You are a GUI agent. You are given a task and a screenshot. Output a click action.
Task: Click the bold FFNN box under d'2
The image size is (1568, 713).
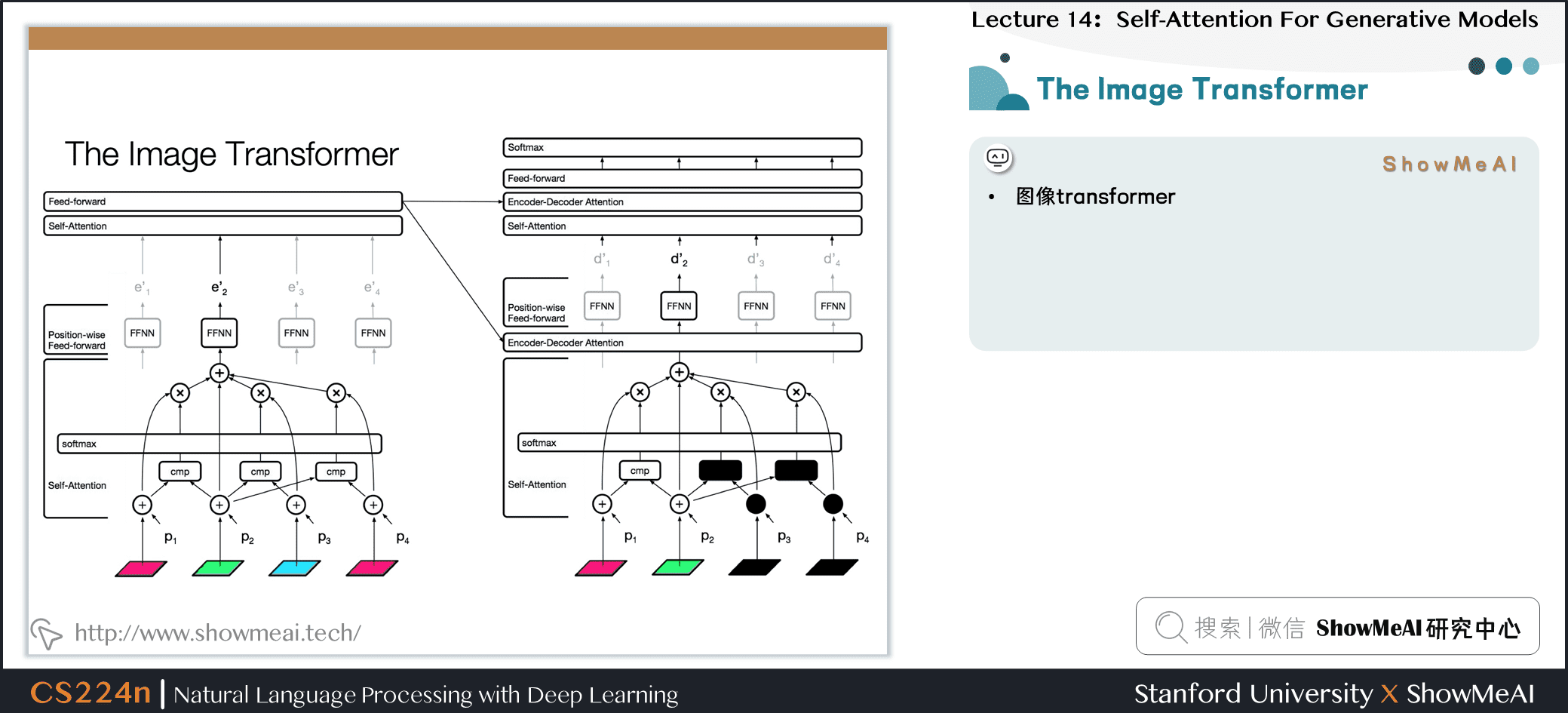click(x=679, y=306)
